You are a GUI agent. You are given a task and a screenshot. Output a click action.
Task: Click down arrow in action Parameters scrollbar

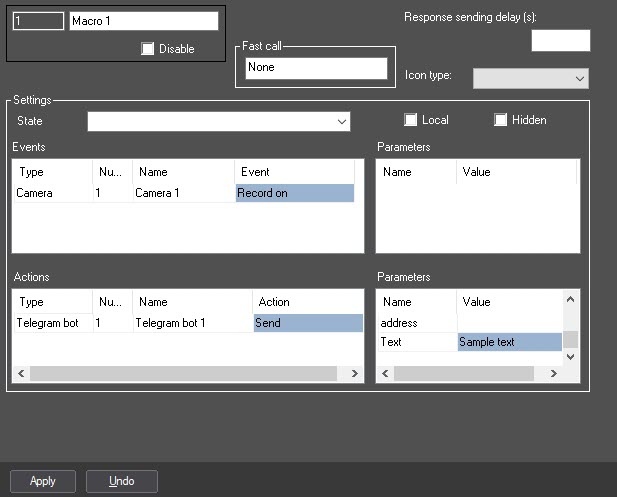570,357
